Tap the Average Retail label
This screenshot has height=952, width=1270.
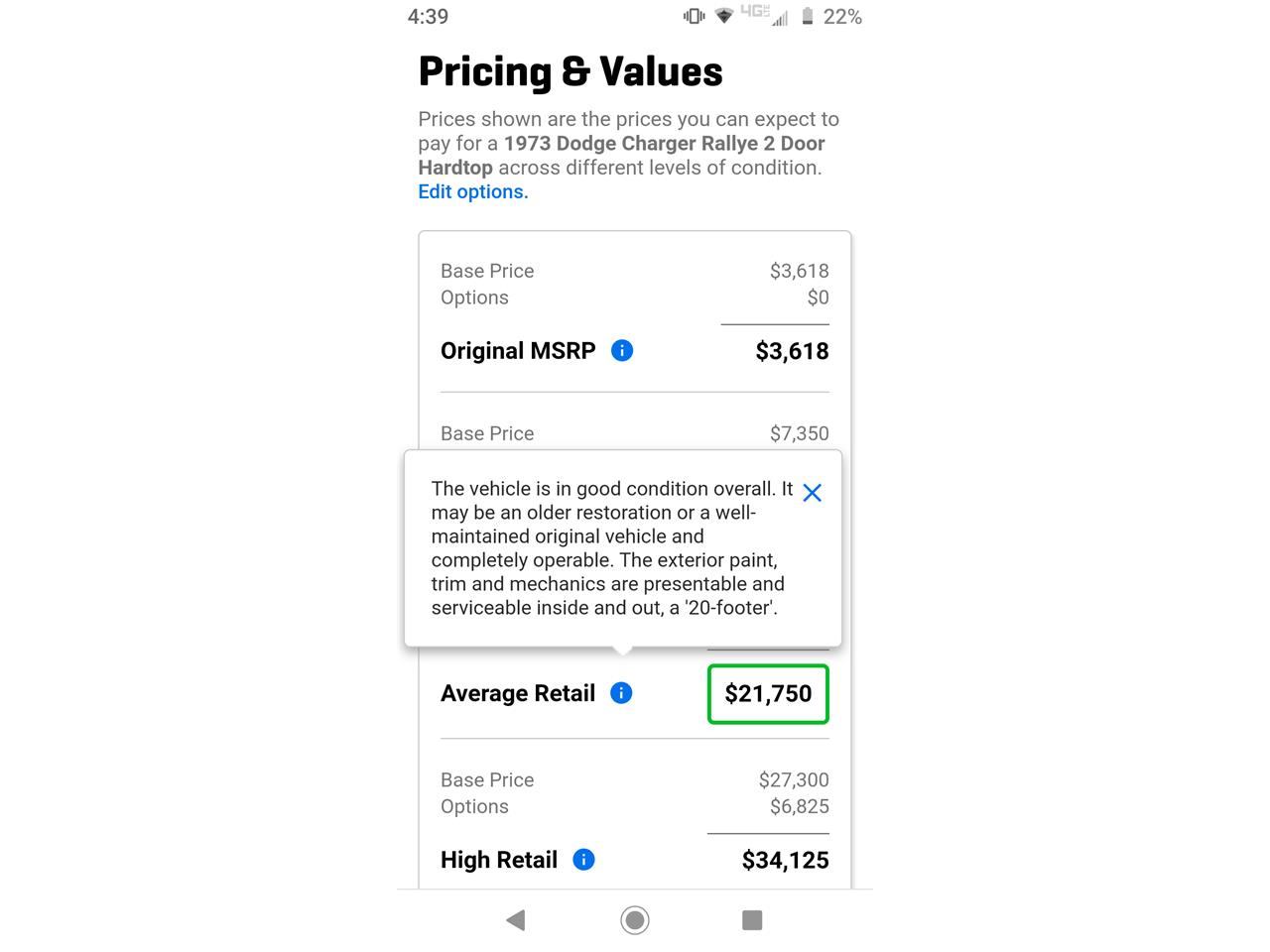point(518,693)
